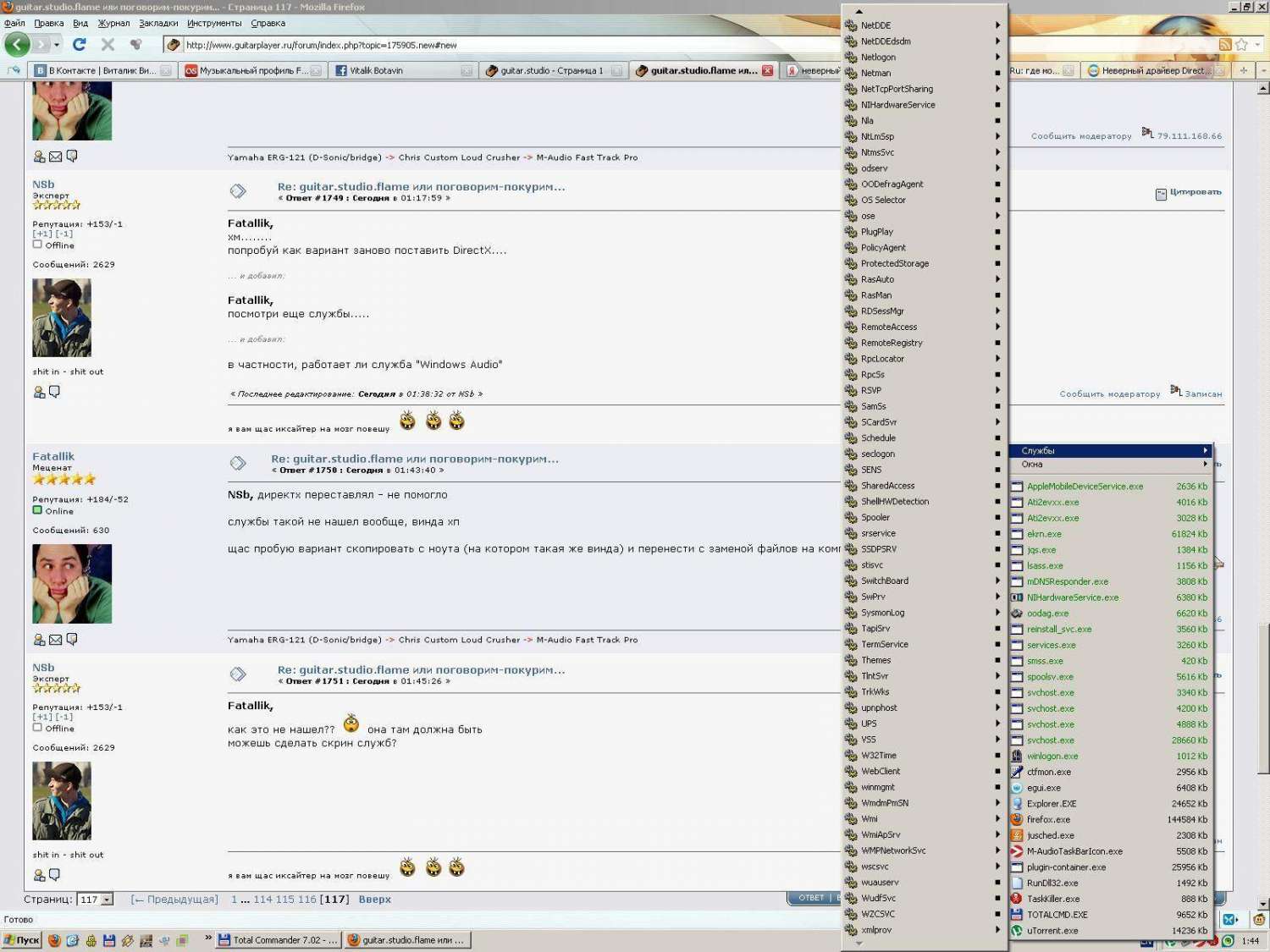Image resolution: width=1270 pixels, height=952 pixels.
Task: Select the Spooler service entry
Action: coord(923,517)
